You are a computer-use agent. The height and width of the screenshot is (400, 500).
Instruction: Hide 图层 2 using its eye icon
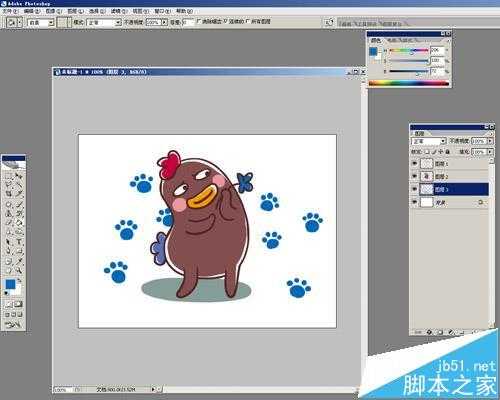(414, 176)
